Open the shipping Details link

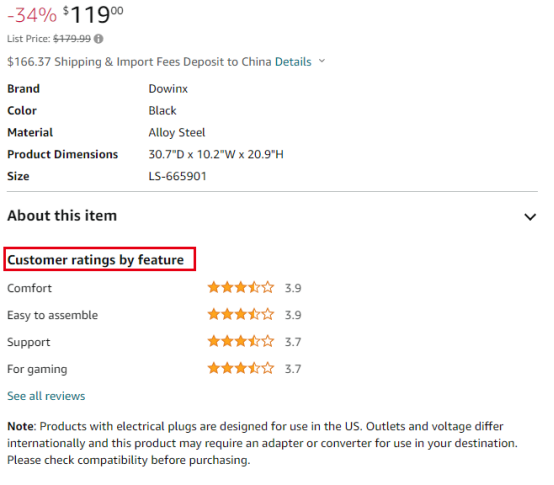pyautogui.click(x=293, y=62)
